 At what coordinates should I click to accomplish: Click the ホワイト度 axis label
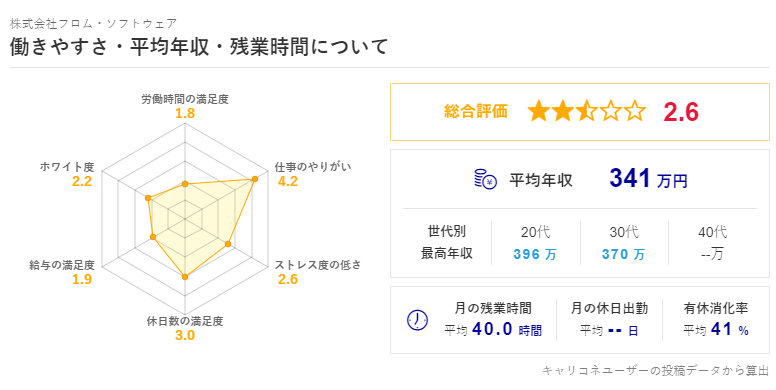pyautogui.click(x=67, y=167)
